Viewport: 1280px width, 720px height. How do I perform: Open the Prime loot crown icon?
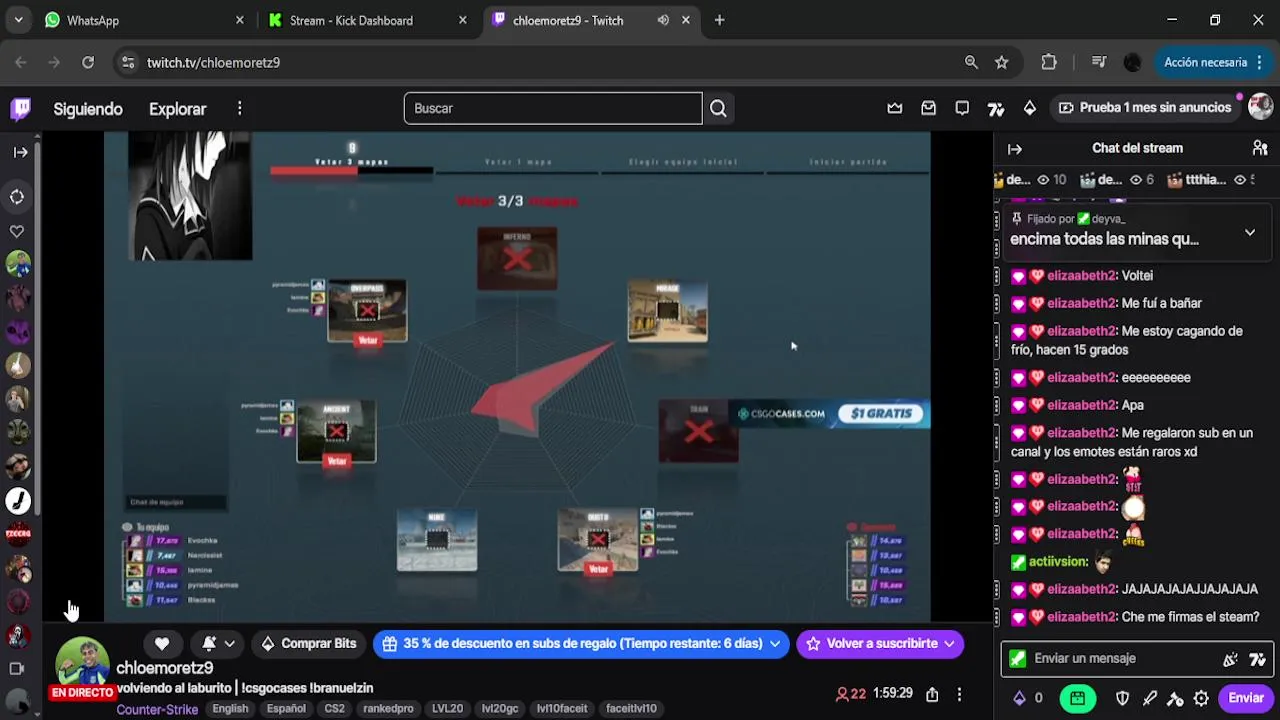point(895,108)
